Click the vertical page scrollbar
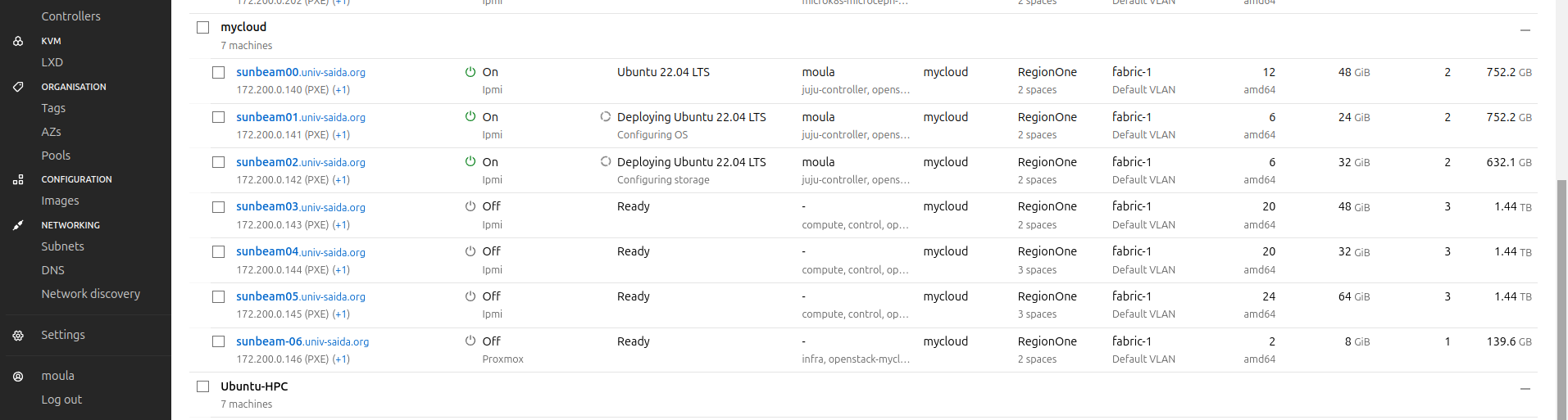The height and width of the screenshot is (420, 1568). 1561,295
